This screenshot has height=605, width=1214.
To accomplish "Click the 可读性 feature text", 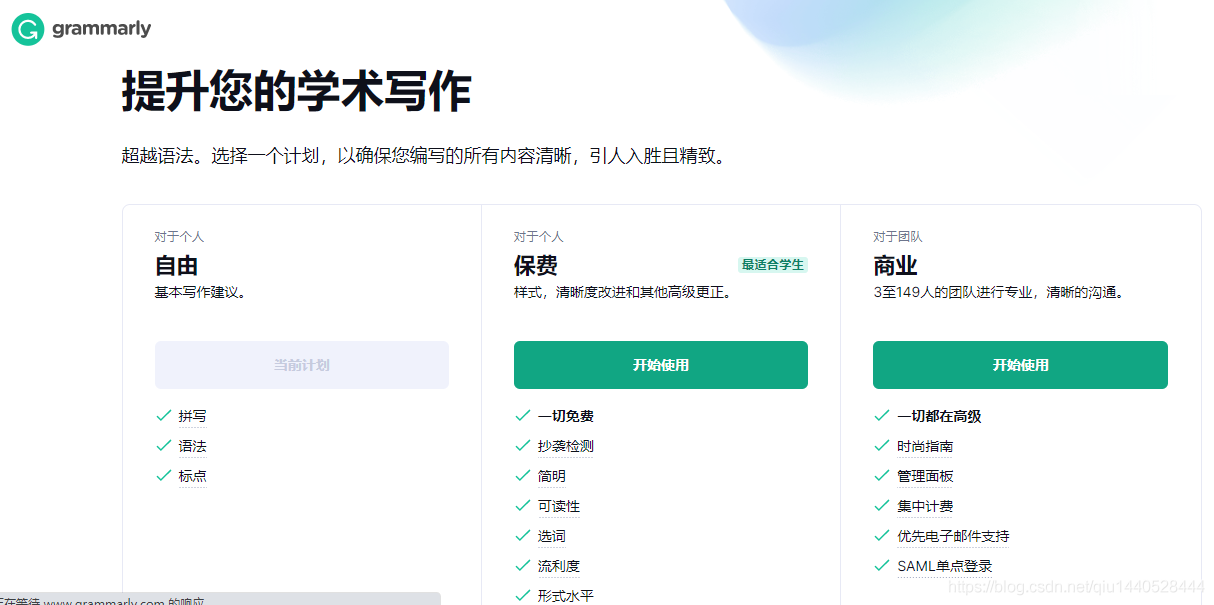I will [559, 506].
